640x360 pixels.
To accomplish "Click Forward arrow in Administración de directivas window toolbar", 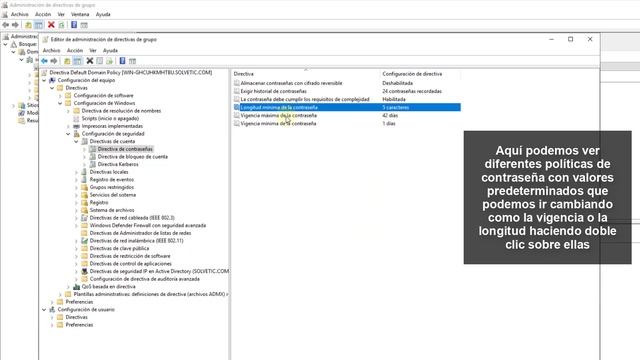I will (15, 25).
